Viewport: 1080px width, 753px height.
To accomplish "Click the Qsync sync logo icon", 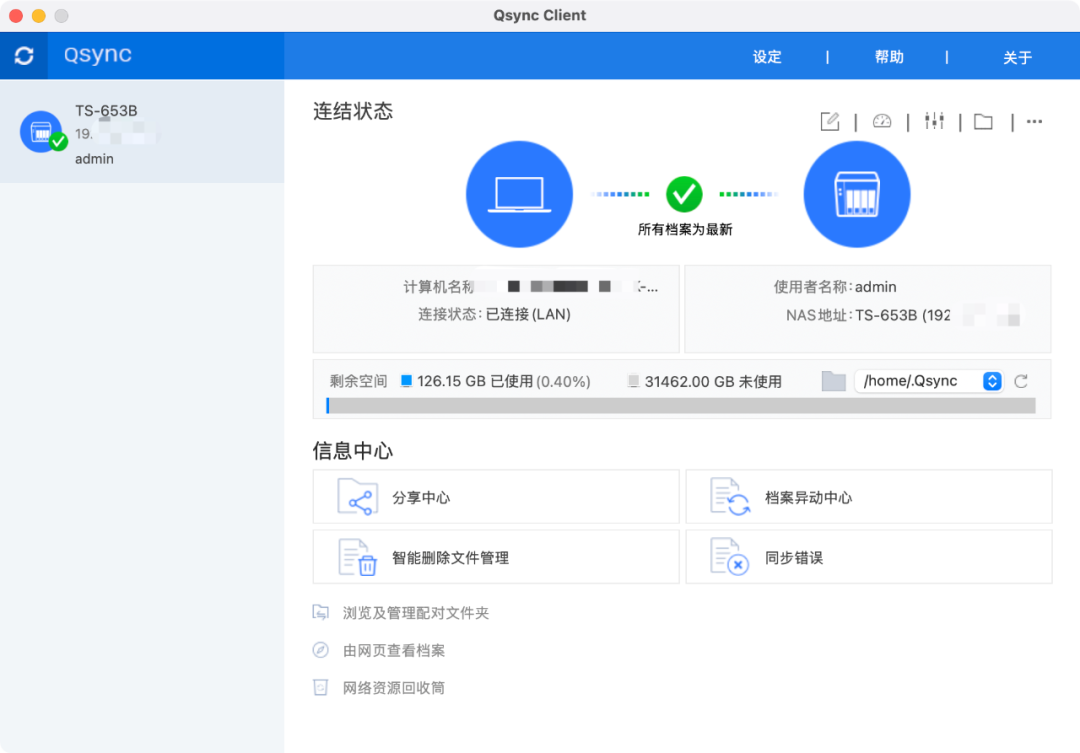I will [x=24, y=56].
